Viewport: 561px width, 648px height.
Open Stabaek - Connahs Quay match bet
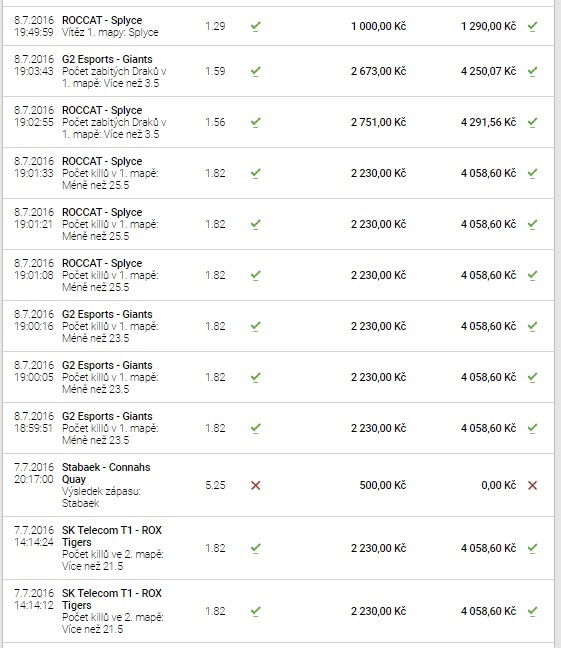[x=278, y=485]
